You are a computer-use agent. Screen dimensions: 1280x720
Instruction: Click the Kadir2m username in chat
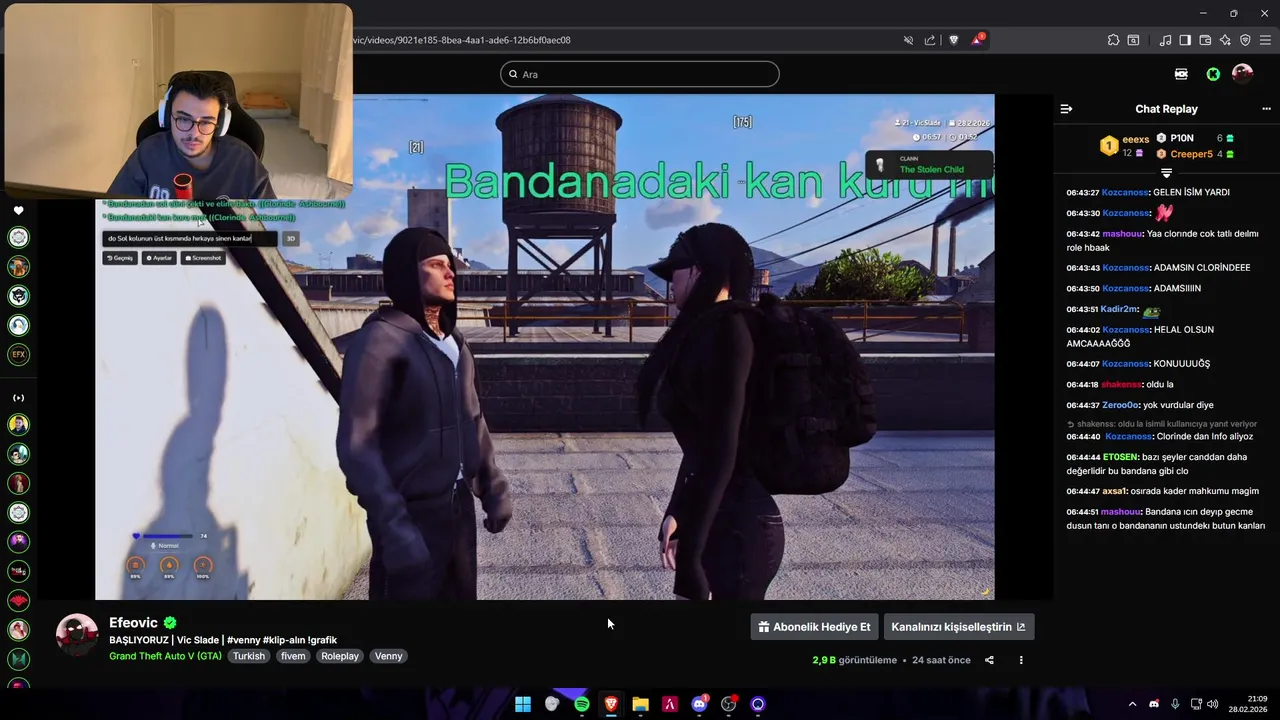point(1119,309)
